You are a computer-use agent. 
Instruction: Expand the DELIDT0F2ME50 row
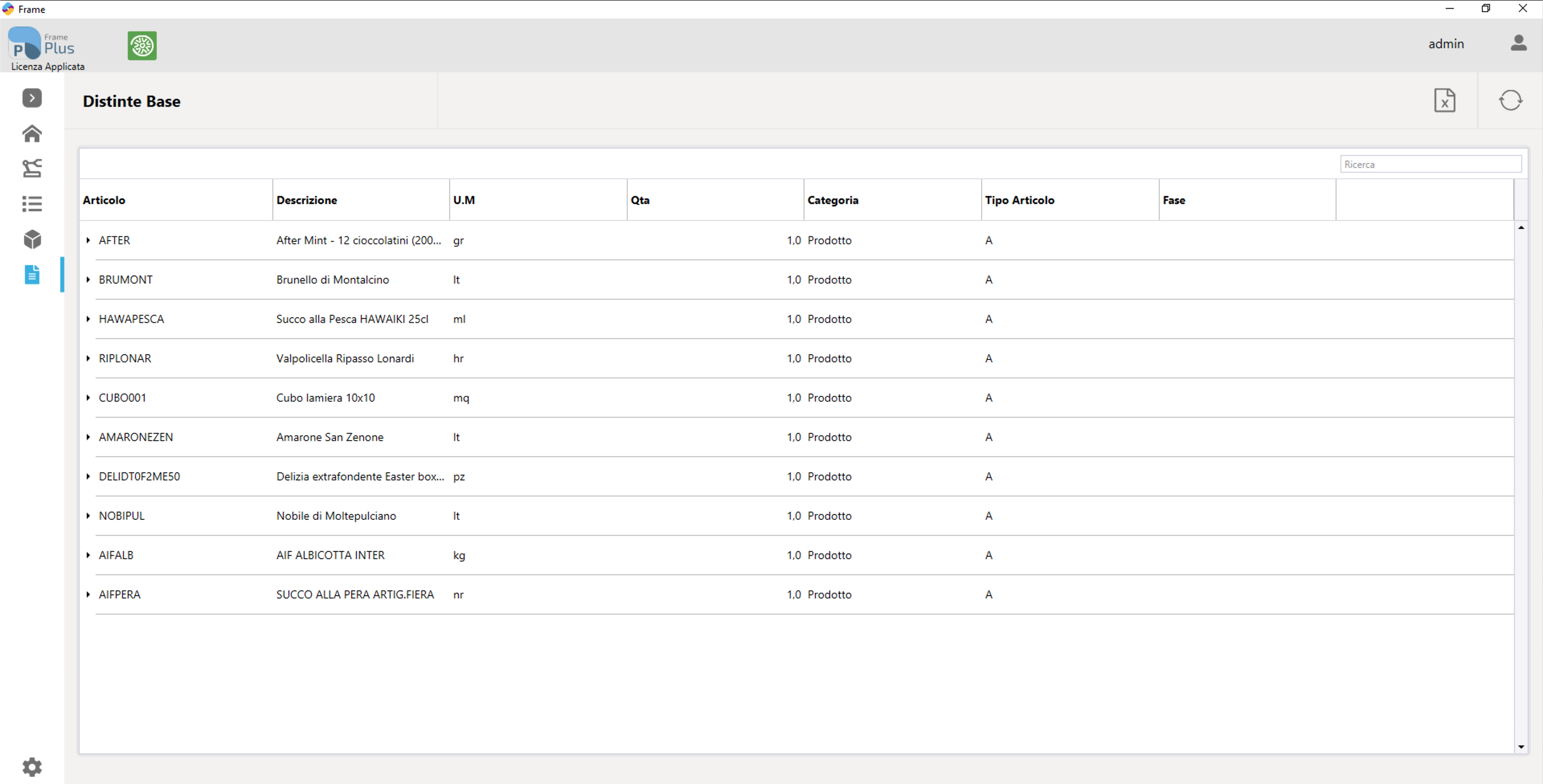[88, 477]
